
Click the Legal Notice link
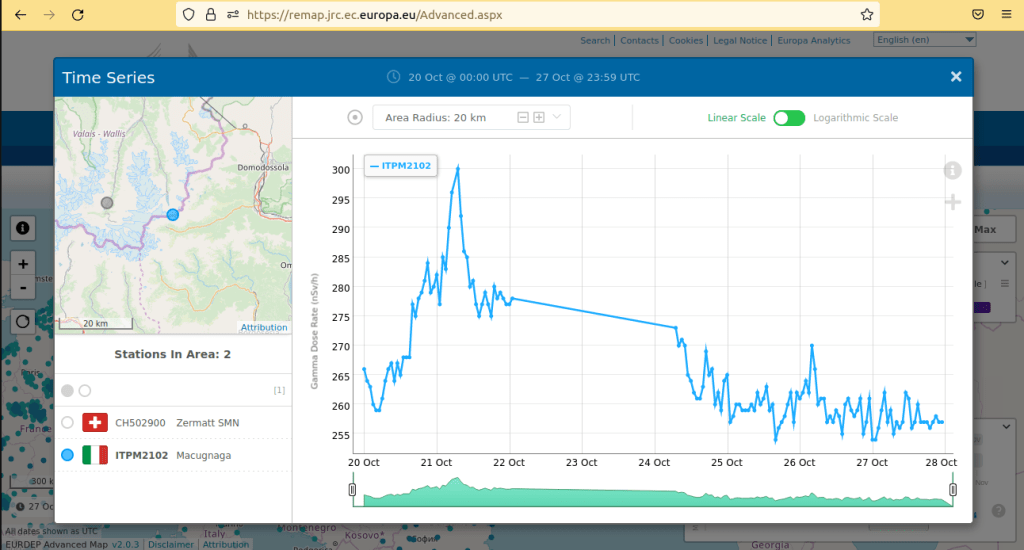coord(740,41)
